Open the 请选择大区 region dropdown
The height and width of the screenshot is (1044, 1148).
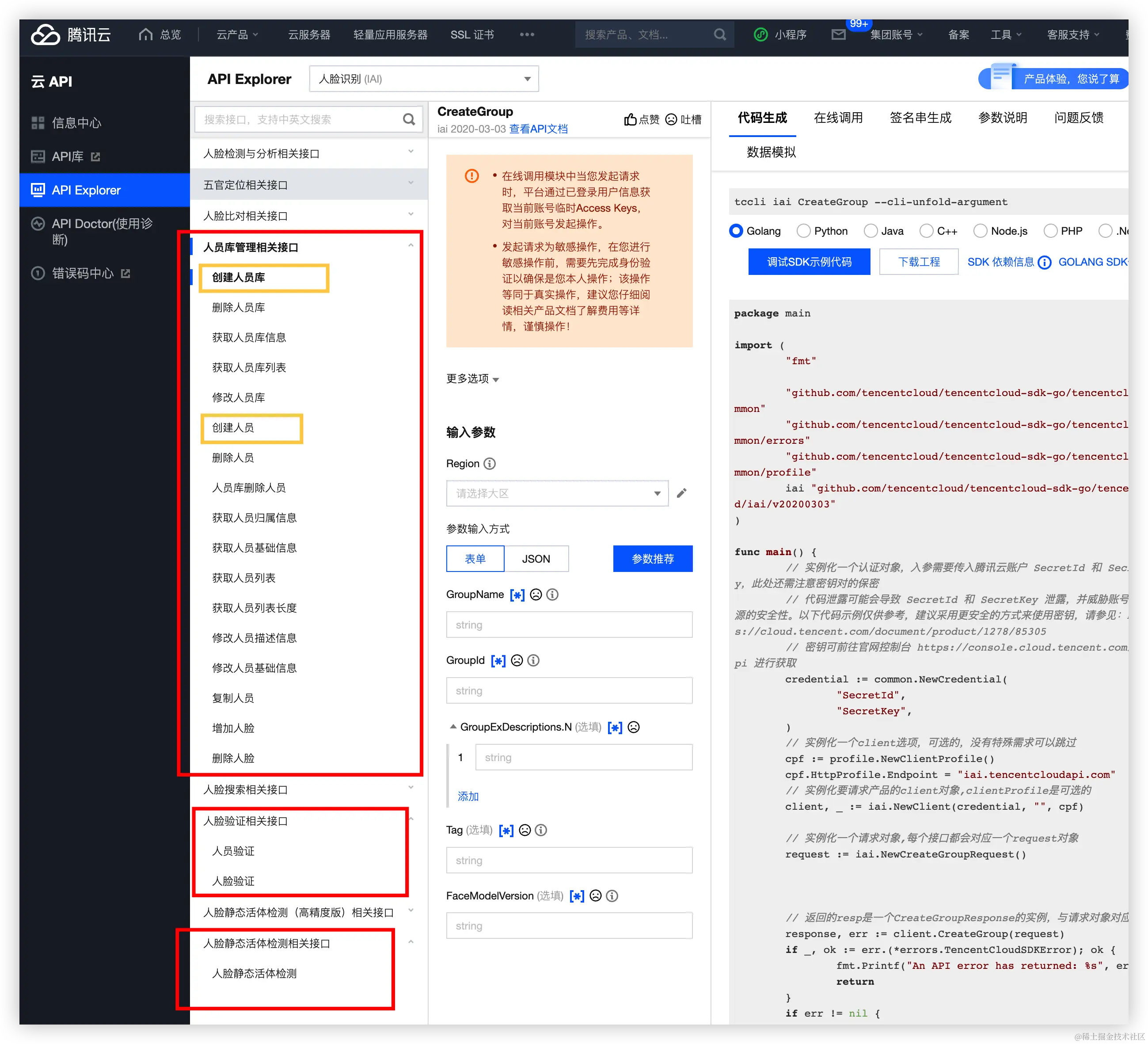[x=557, y=493]
